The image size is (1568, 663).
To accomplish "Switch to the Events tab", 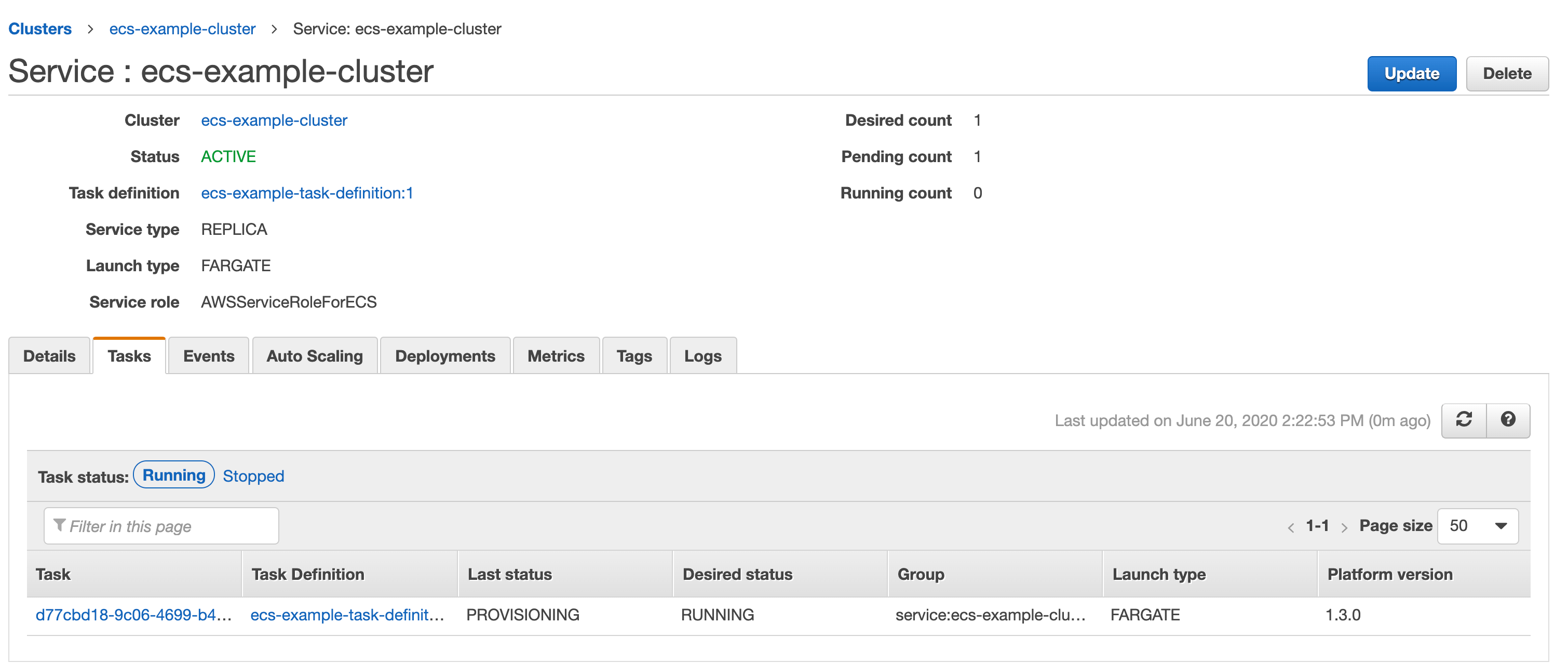I will click(208, 356).
